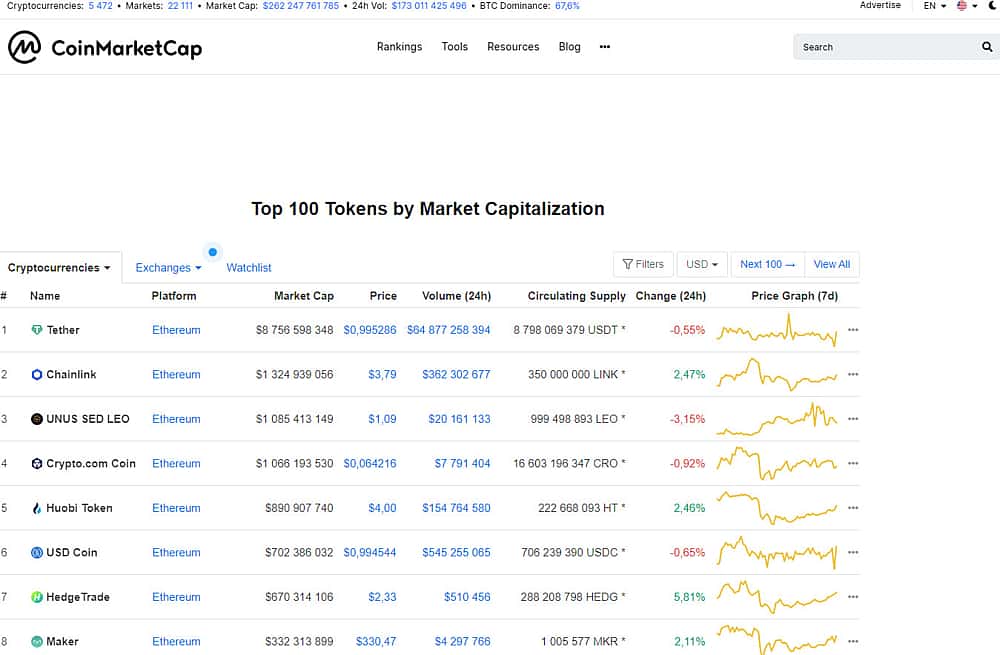Switch to the Watchlist tab

pos(249,268)
